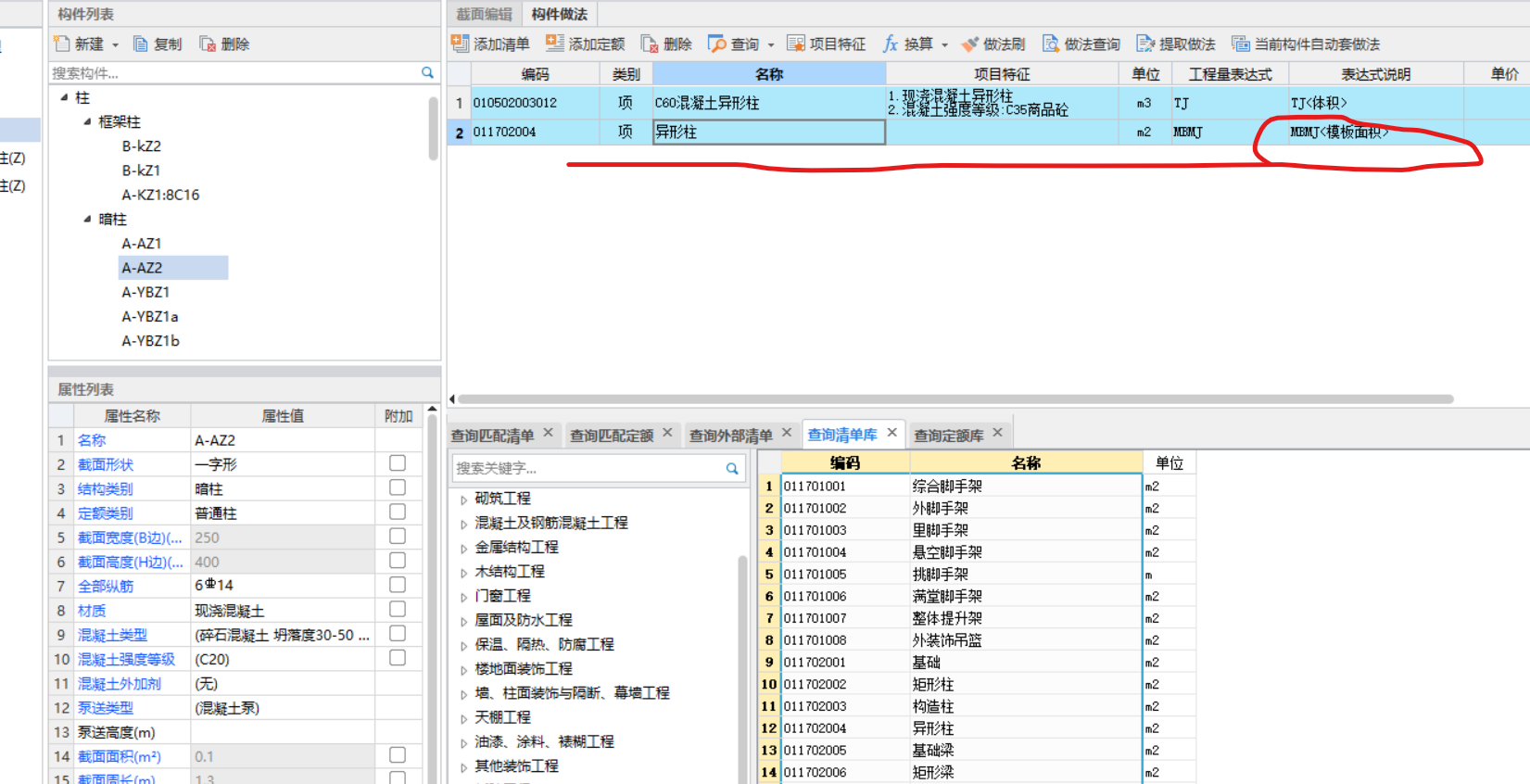The image size is (1530, 784).
Task: Expand the 门窗工程 category
Action: (x=463, y=598)
